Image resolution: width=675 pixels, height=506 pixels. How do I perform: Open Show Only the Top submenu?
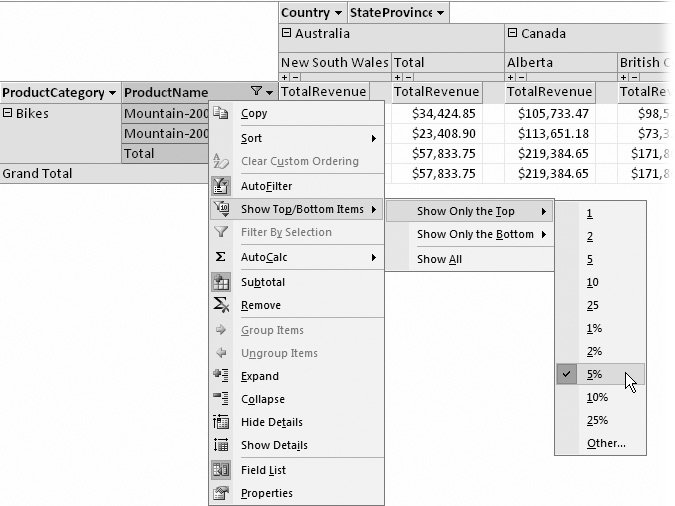469,211
